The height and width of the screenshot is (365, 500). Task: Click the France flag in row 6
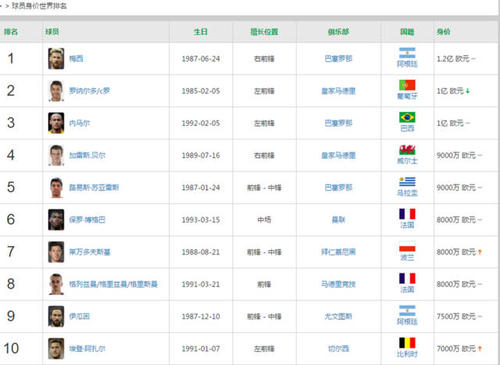click(x=407, y=214)
